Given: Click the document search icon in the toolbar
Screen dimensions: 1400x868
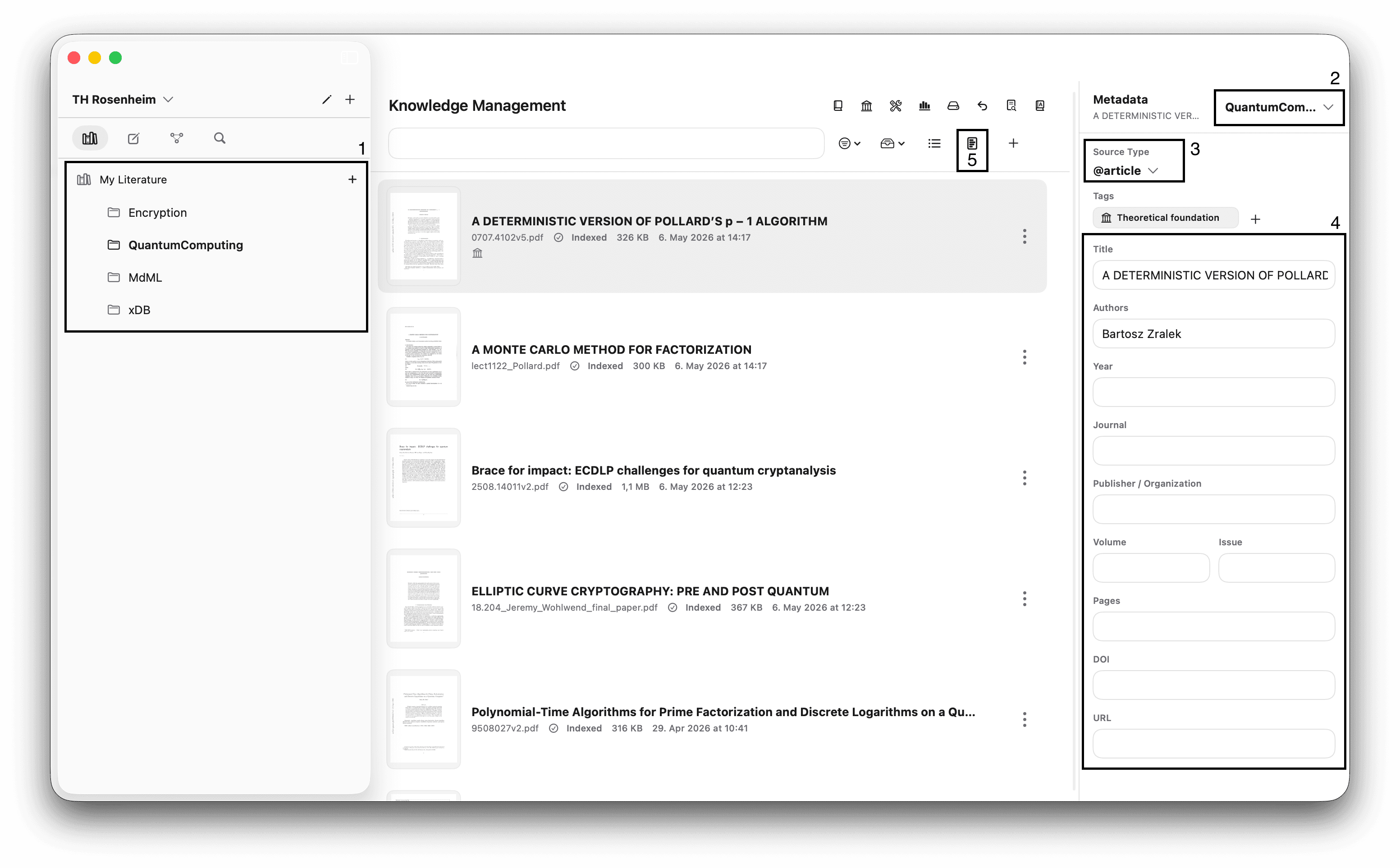Looking at the screenshot, I should point(1011,105).
